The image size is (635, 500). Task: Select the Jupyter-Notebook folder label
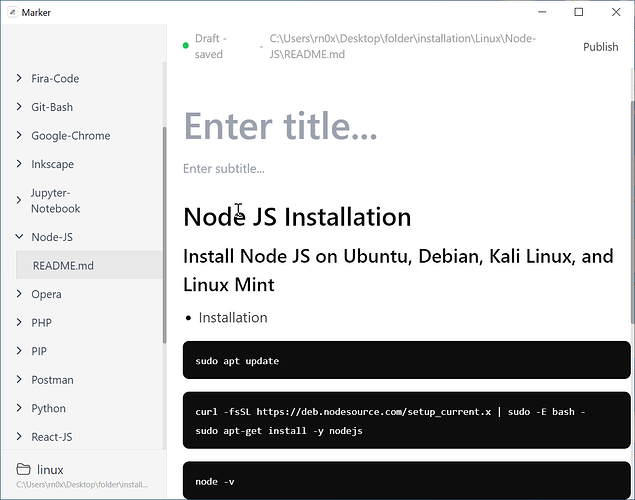[55, 201]
